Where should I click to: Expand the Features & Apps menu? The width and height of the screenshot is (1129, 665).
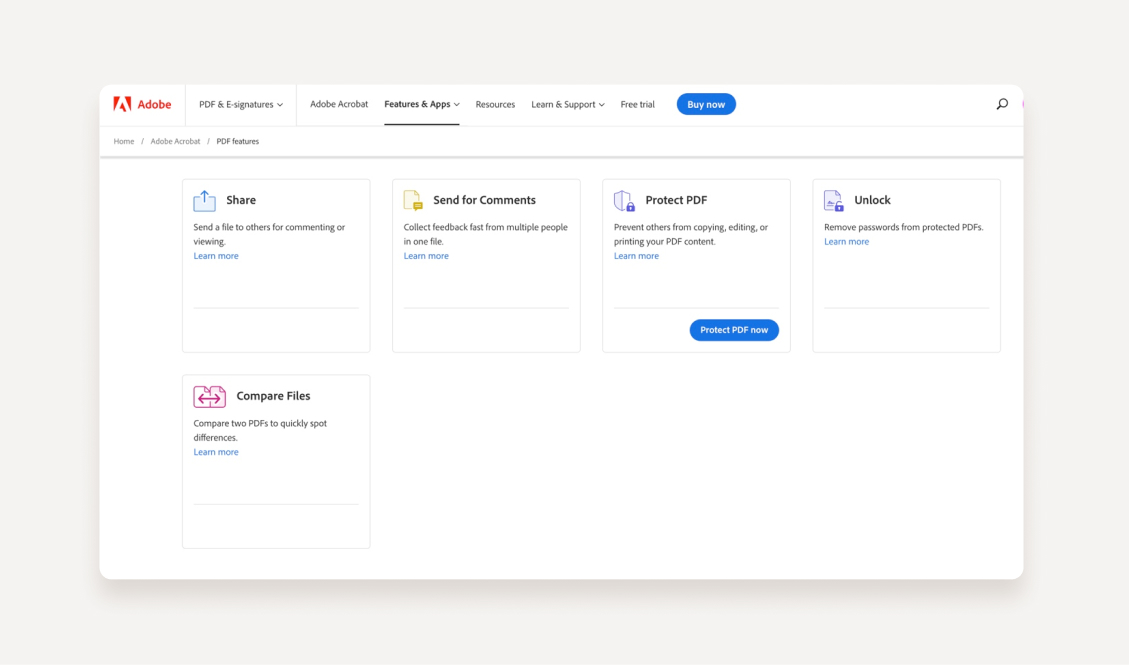tap(422, 104)
